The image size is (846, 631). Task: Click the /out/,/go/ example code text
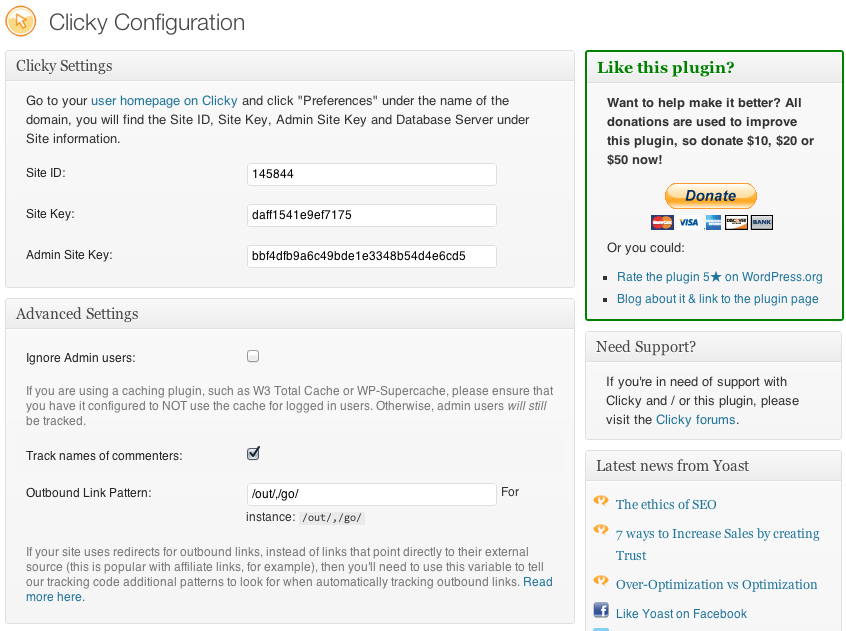[x=332, y=518]
